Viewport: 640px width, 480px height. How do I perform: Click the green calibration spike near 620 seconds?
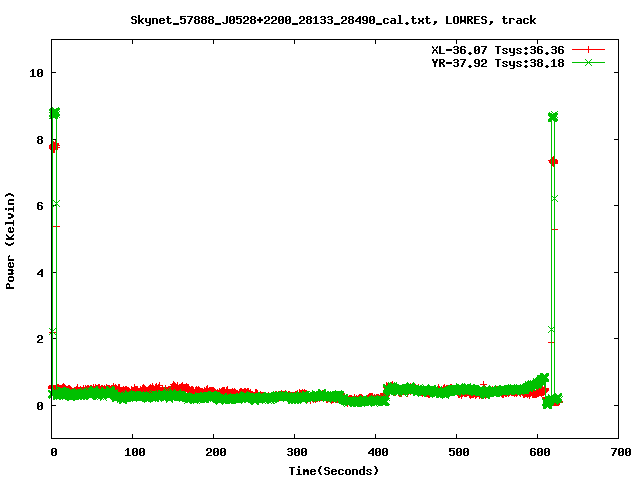(553, 253)
